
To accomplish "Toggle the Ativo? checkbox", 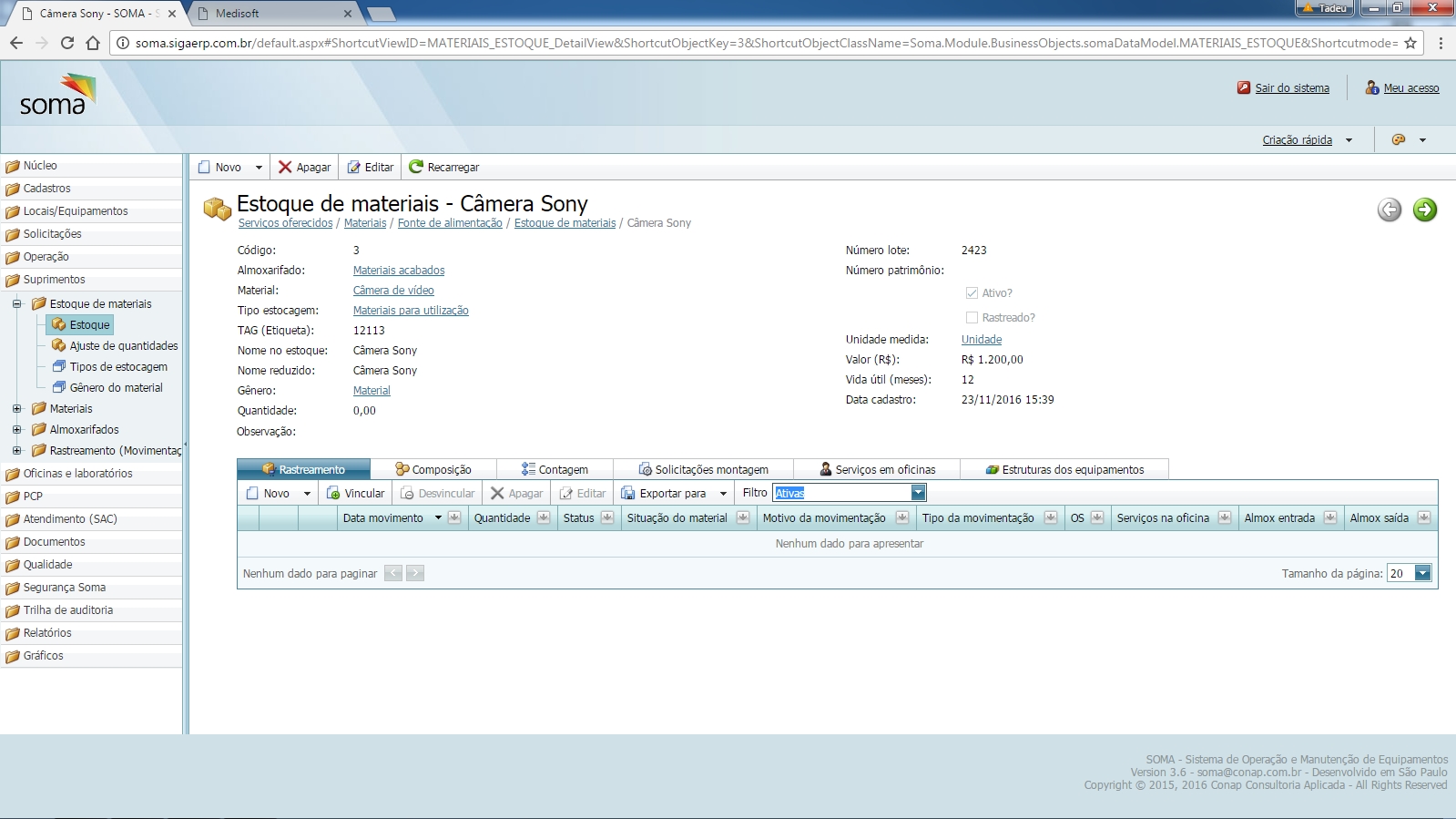I will [x=972, y=293].
